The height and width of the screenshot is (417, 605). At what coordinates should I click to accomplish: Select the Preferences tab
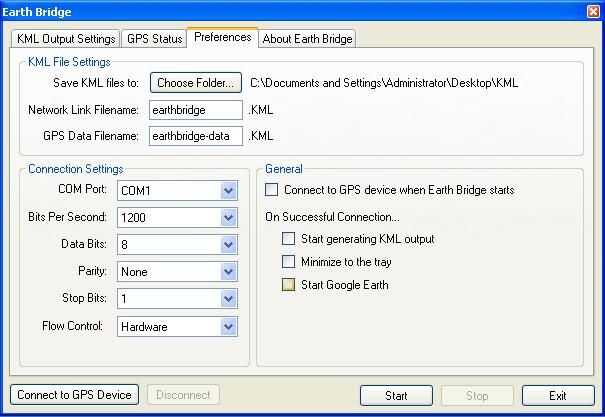click(223, 37)
